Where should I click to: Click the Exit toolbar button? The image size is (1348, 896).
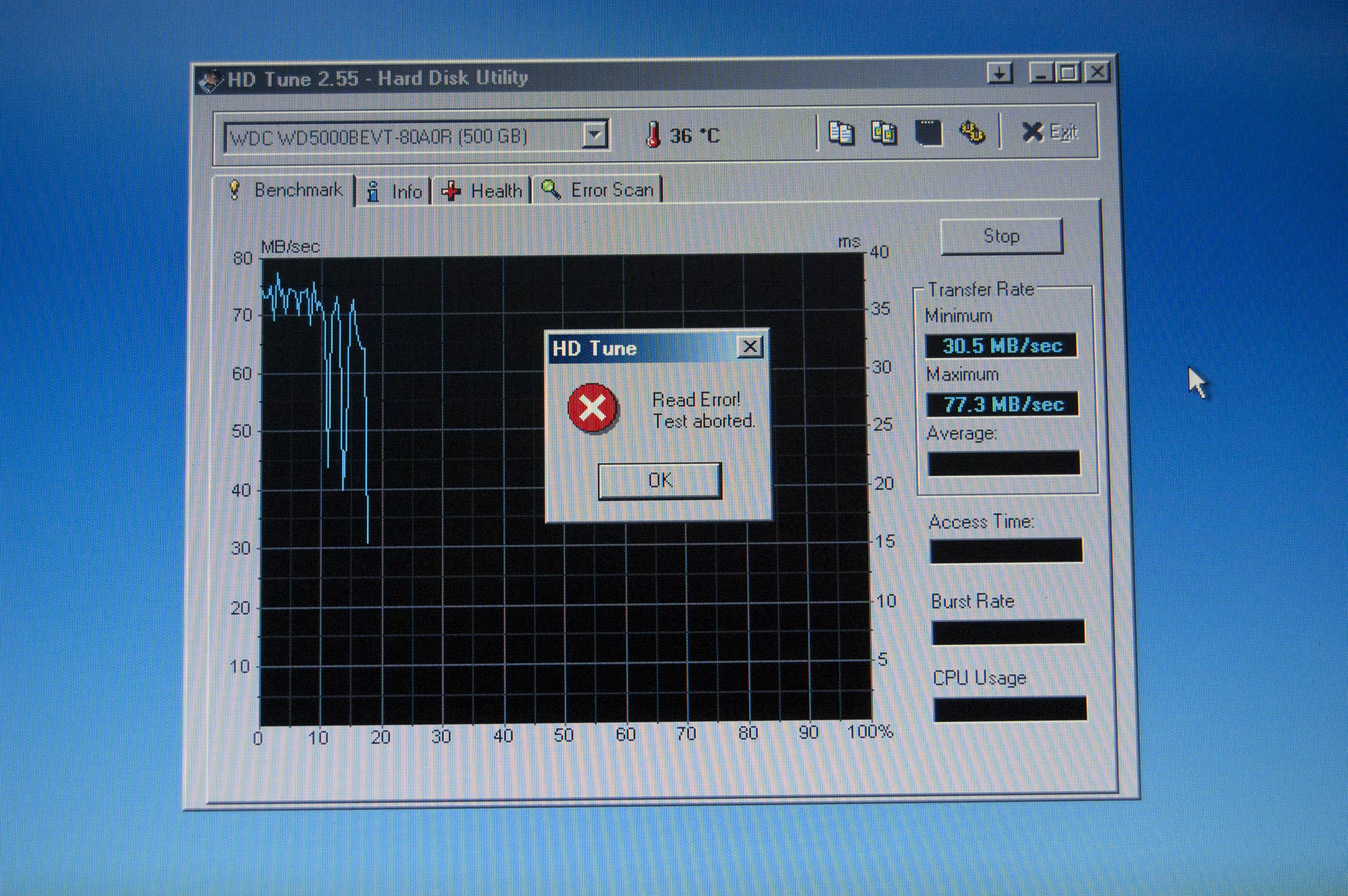pos(1049,133)
